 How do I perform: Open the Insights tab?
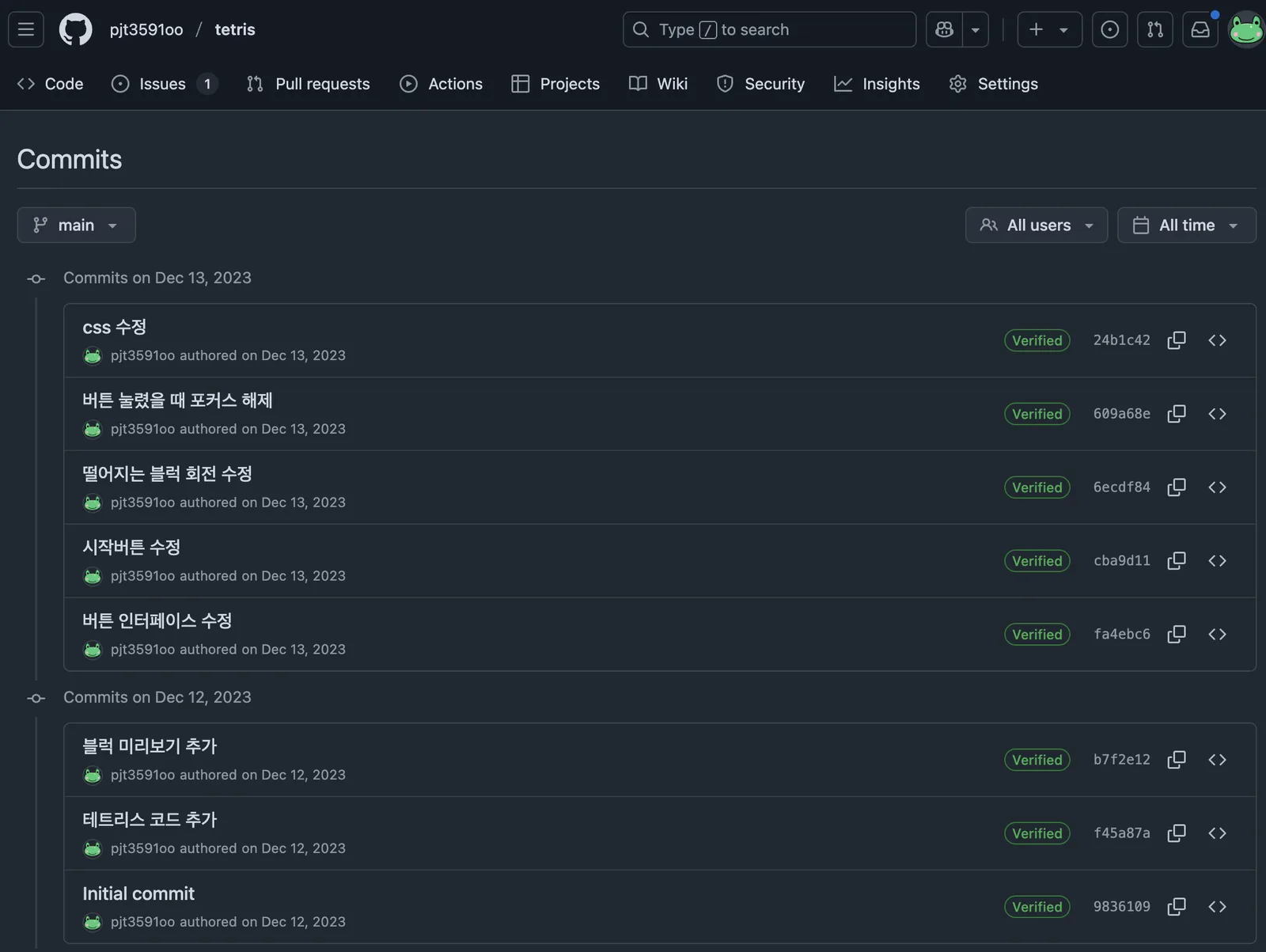(x=877, y=84)
